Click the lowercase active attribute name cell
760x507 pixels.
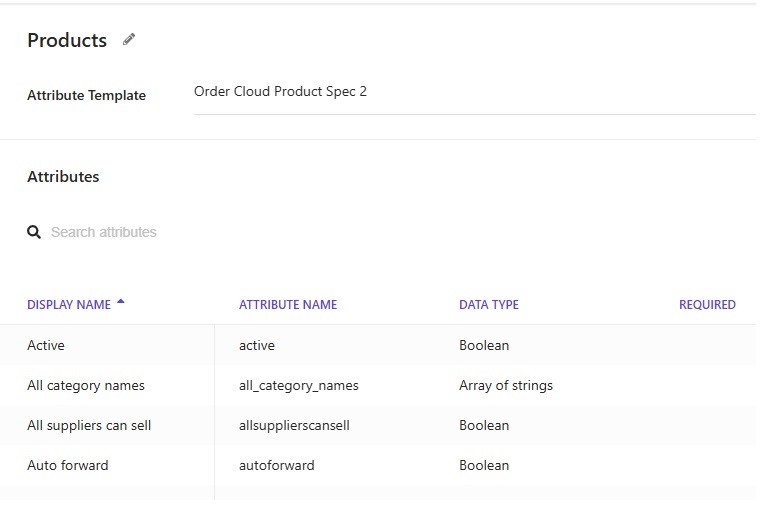(x=257, y=345)
